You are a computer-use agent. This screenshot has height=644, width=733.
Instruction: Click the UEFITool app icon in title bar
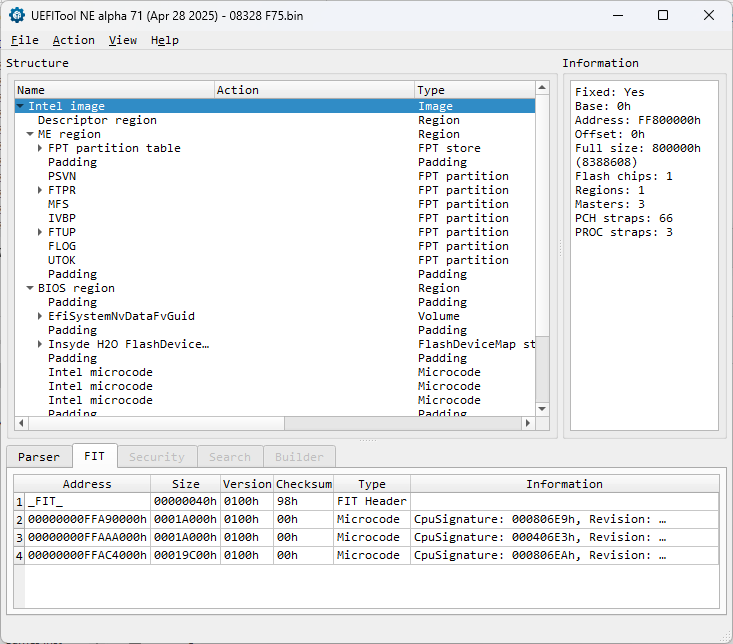[17, 15]
